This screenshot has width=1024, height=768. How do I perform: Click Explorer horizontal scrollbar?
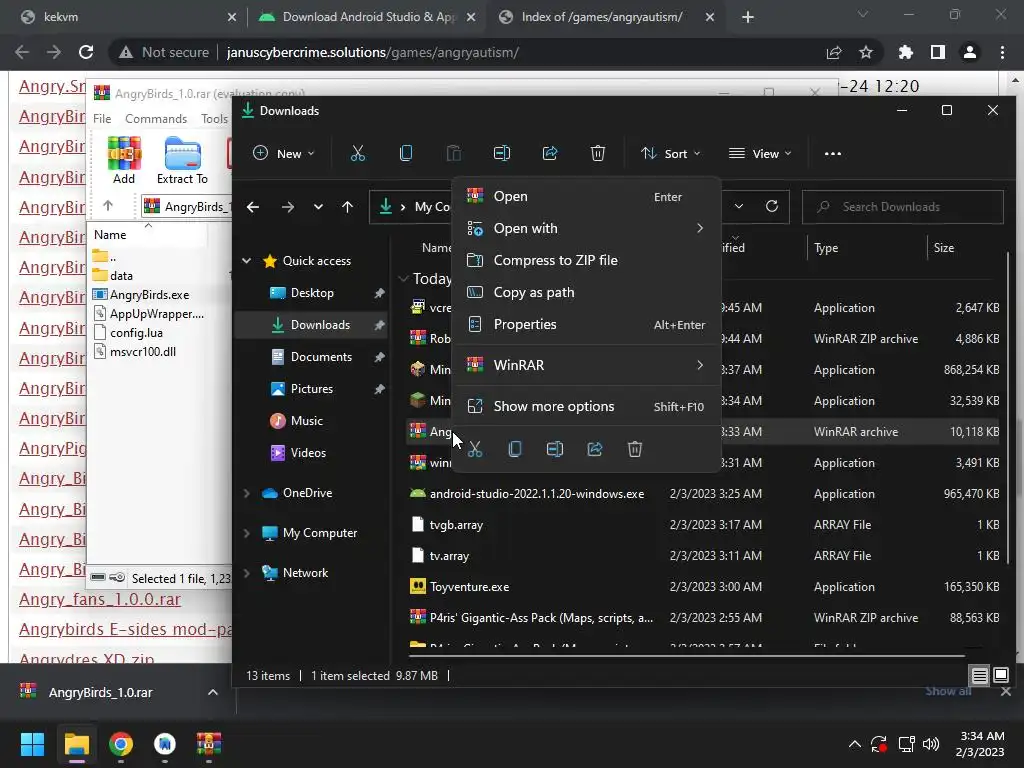[686, 654]
